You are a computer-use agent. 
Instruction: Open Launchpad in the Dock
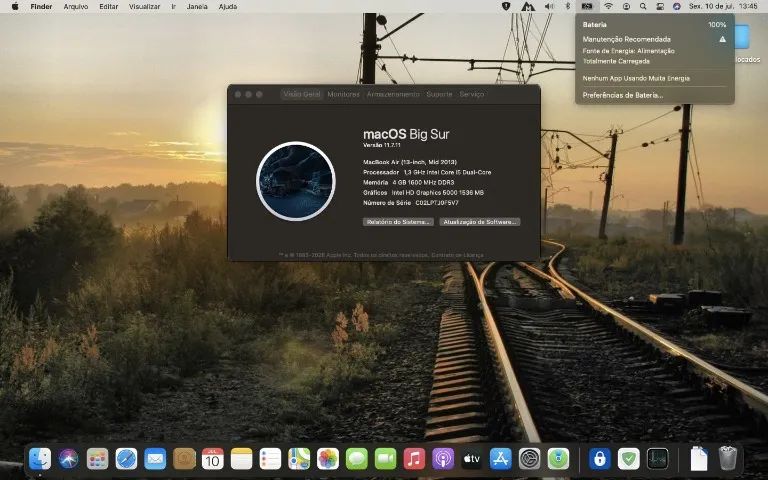[97, 459]
